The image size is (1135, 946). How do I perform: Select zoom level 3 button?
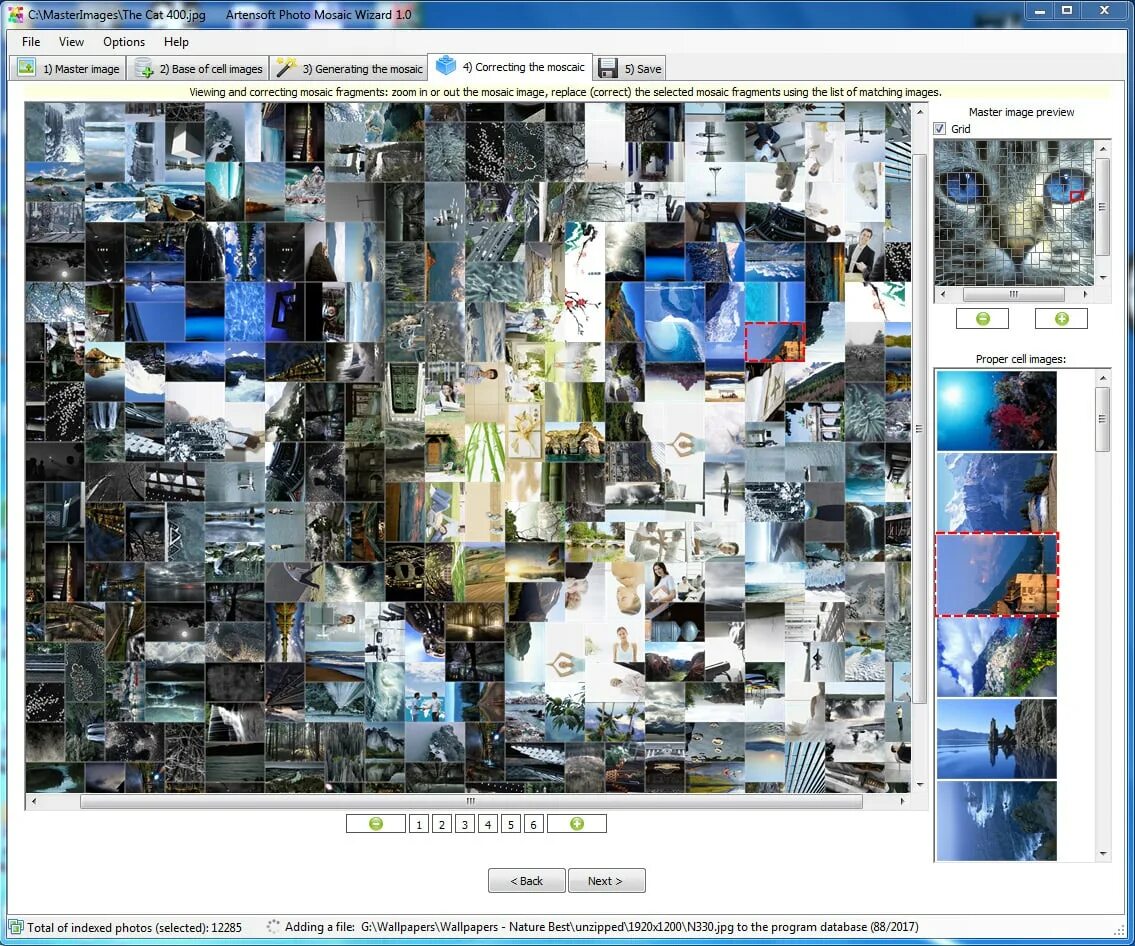(465, 824)
